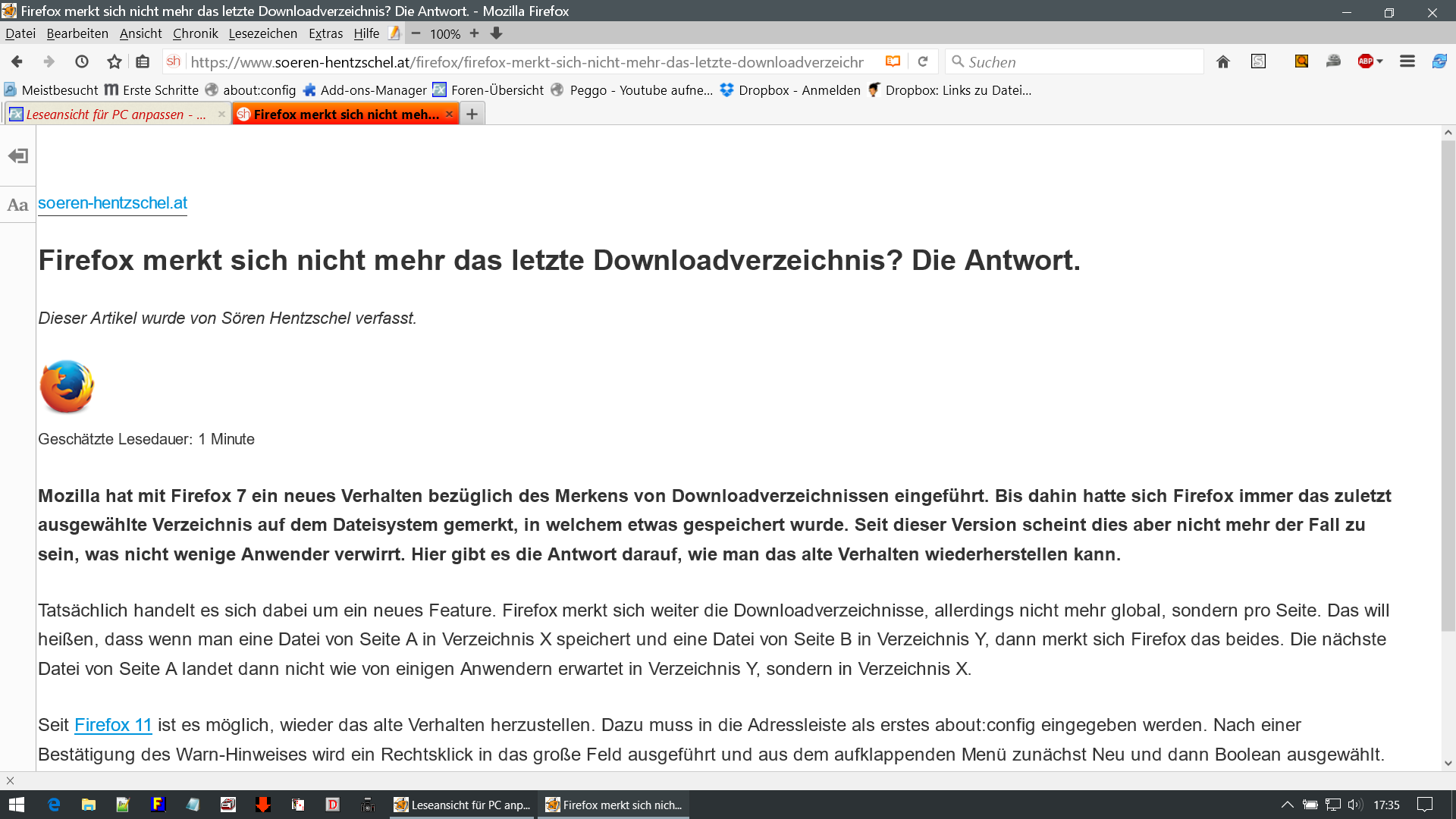Viewport: 1456px width, 819px height.
Task: Open the Aa type controls
Action: click(x=17, y=205)
